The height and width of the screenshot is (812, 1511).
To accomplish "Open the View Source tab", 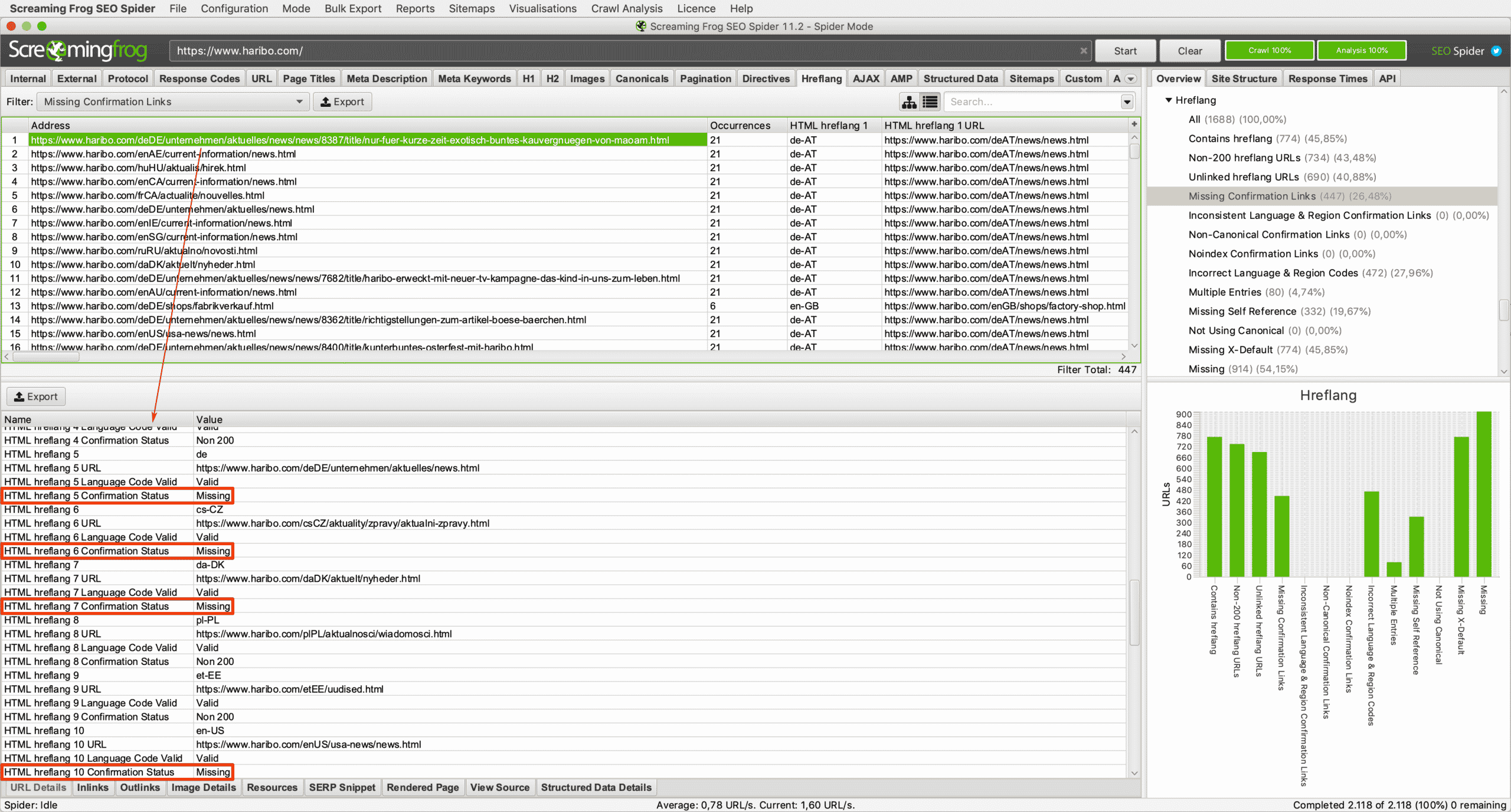I will pos(500,787).
